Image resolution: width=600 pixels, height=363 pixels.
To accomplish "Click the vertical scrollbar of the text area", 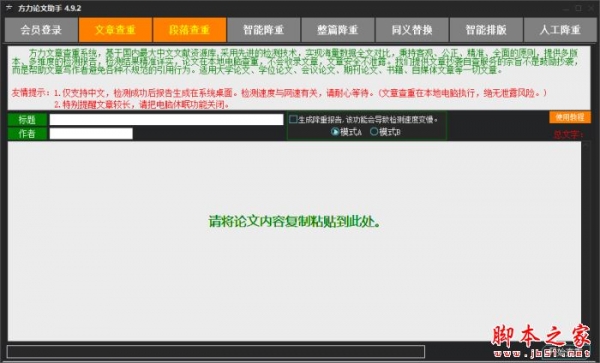I will 586,241.
